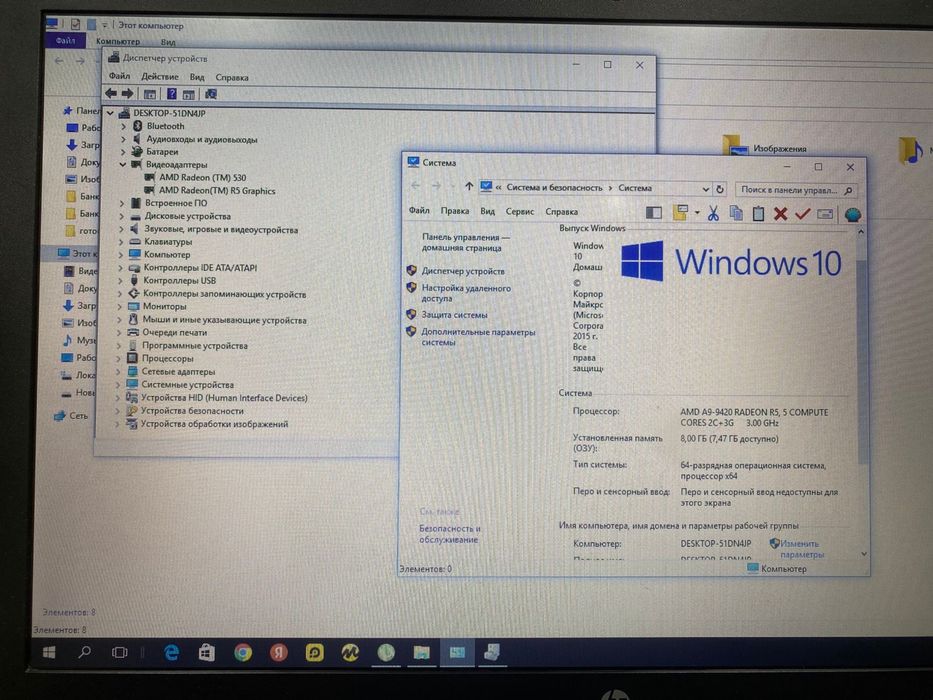Select Контроллеры USB in device tree
This screenshot has height=700, width=933.
[180, 281]
